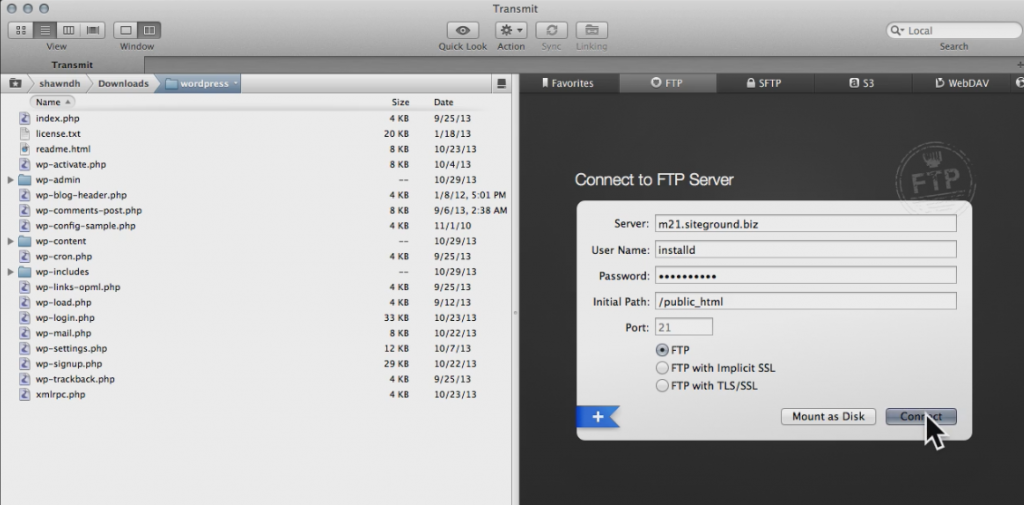
Task: Click the User Name field
Action: pos(805,250)
